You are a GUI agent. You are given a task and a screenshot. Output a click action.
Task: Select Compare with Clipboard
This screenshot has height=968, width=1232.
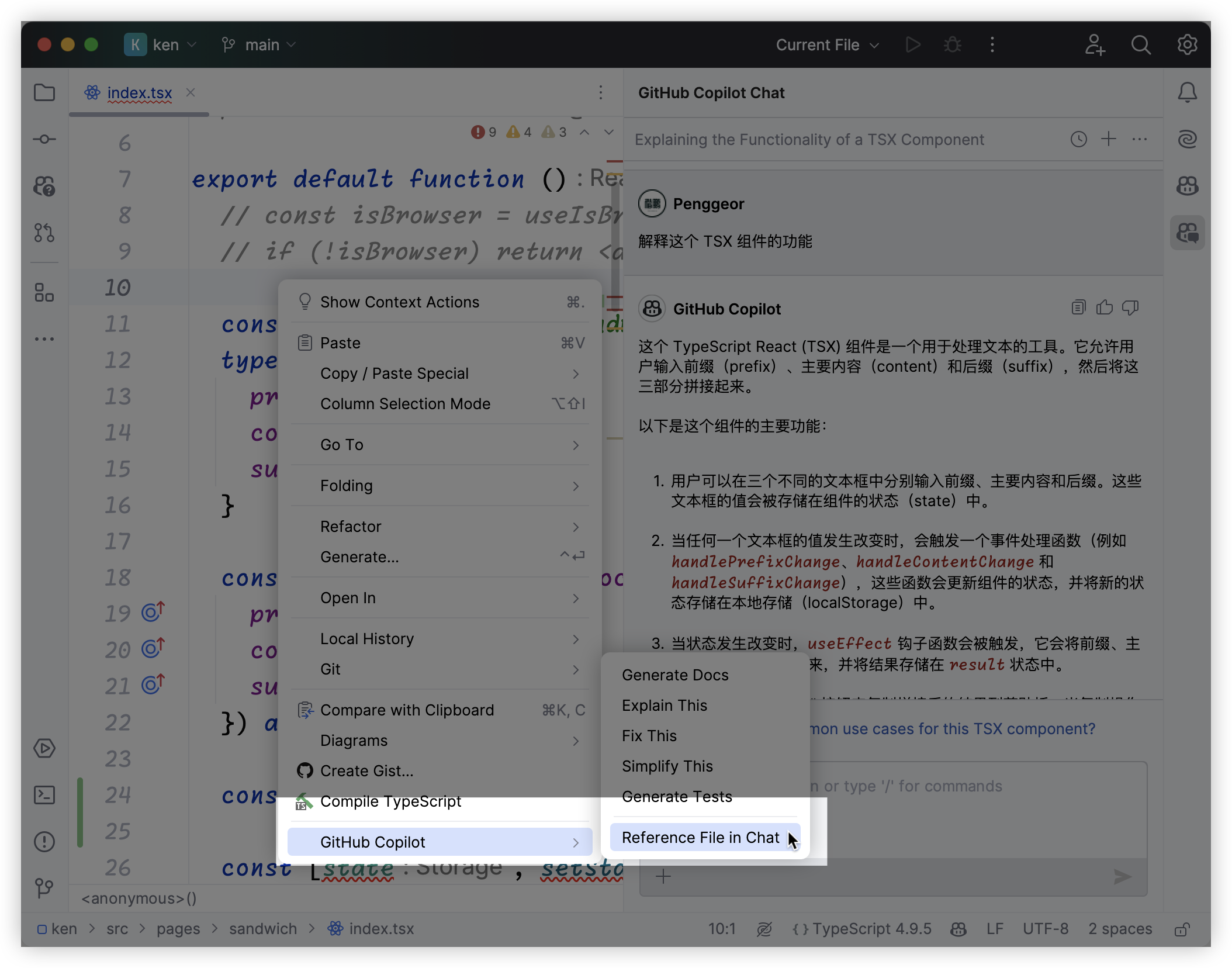[x=441, y=710]
